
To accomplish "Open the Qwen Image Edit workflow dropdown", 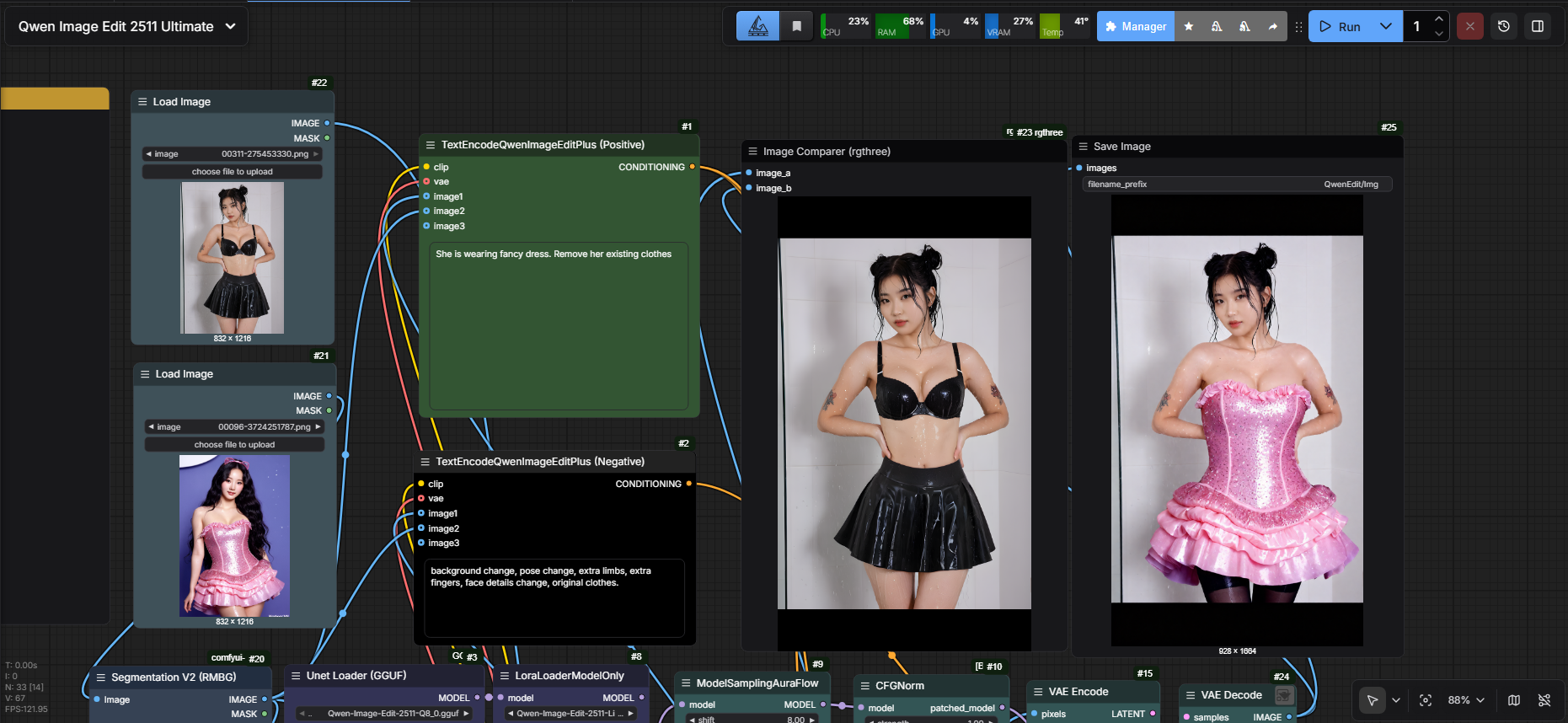I will tap(126, 26).
